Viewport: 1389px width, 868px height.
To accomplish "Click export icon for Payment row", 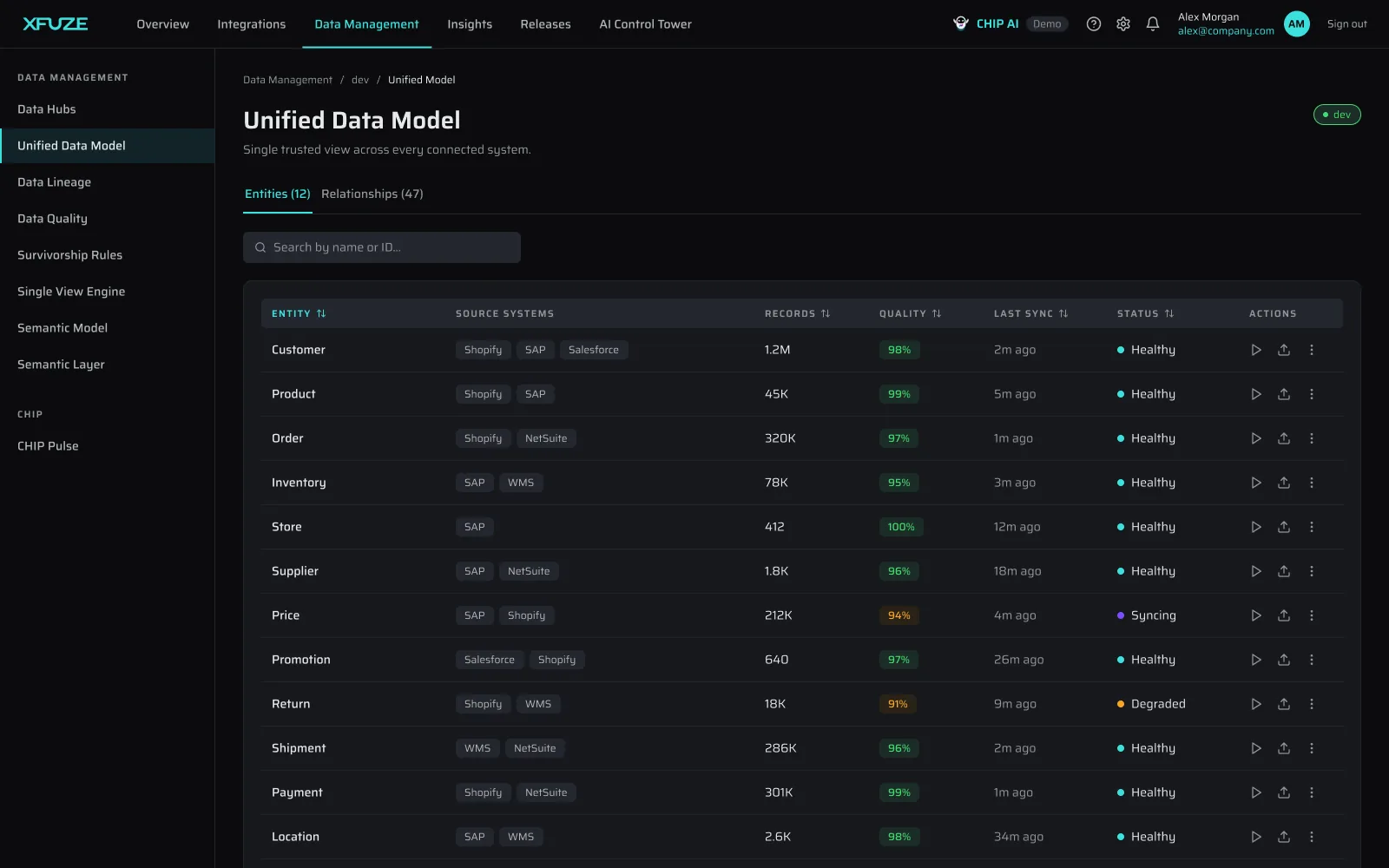I will pyautogui.click(x=1284, y=792).
